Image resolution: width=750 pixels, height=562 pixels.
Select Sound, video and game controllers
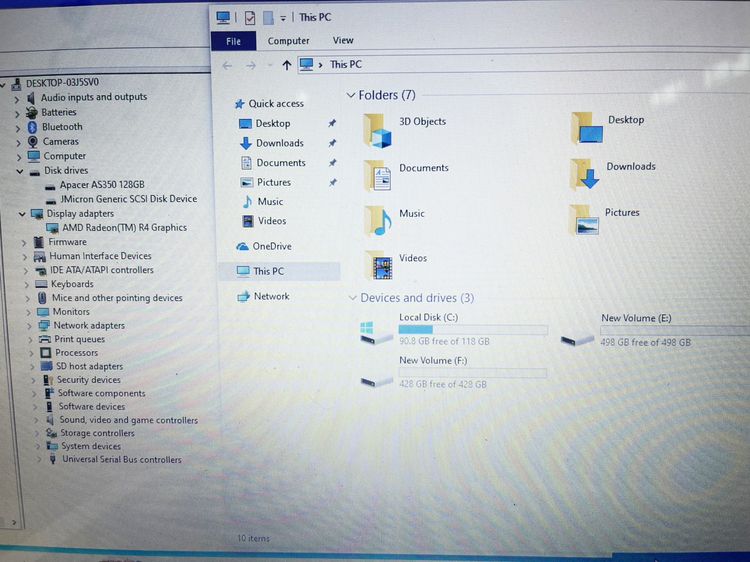[x=128, y=420]
